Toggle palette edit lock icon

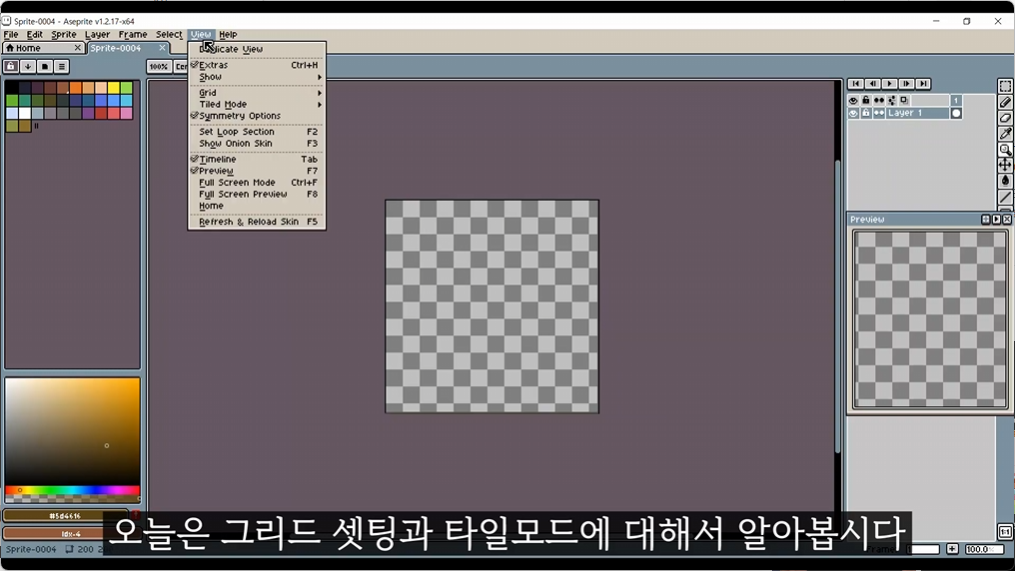[x=11, y=66]
